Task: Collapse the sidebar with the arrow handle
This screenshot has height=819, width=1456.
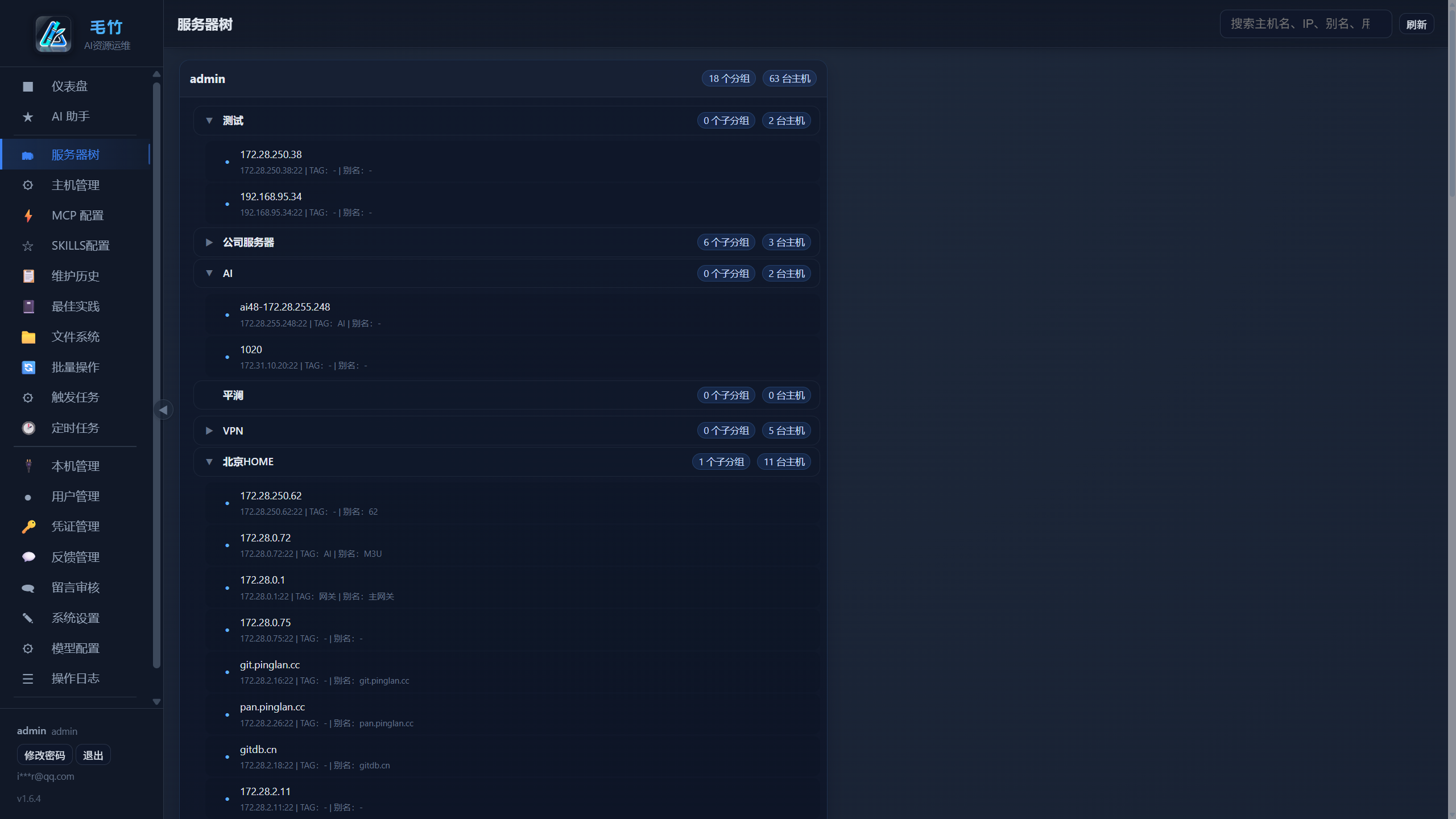Action: click(163, 409)
